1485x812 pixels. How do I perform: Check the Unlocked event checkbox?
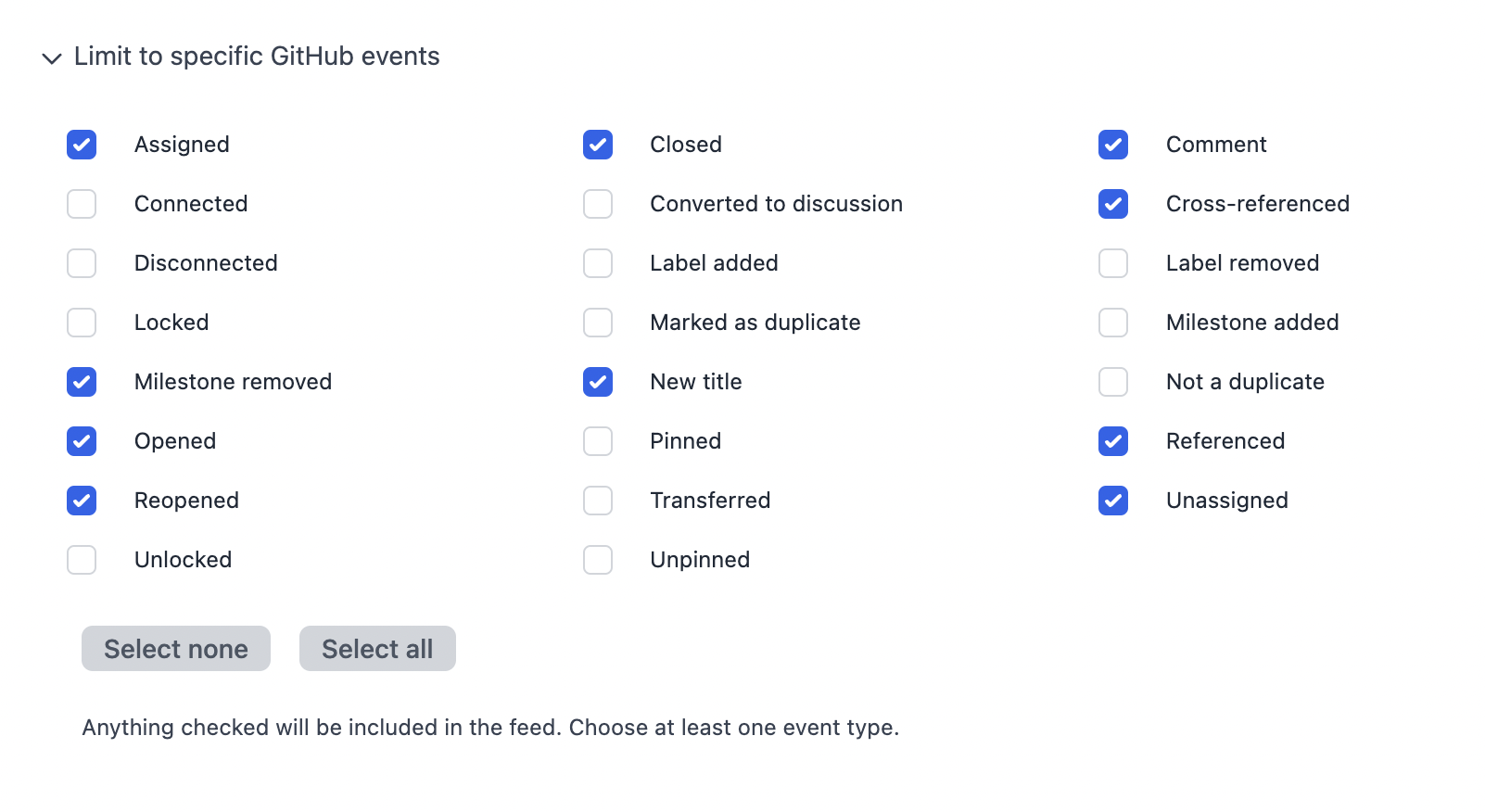(82, 560)
